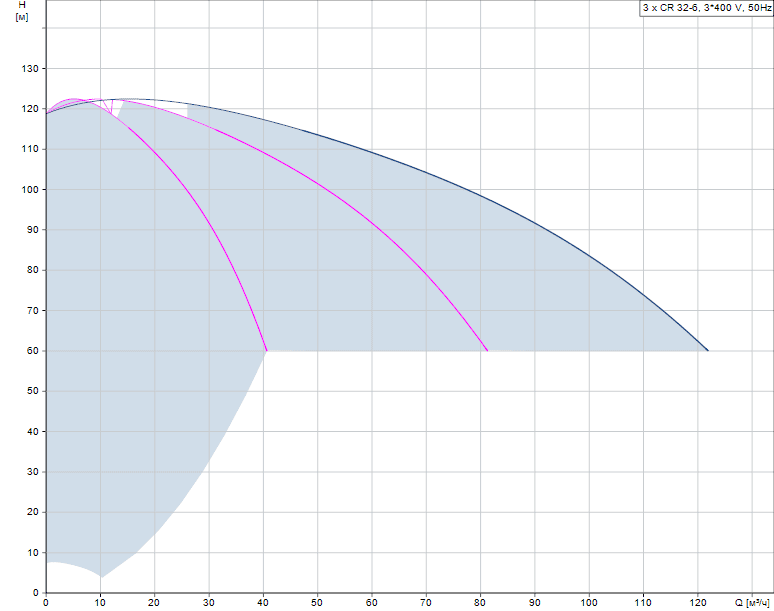
Task: Click the 50 tick label on Q axis
Action: point(317,603)
